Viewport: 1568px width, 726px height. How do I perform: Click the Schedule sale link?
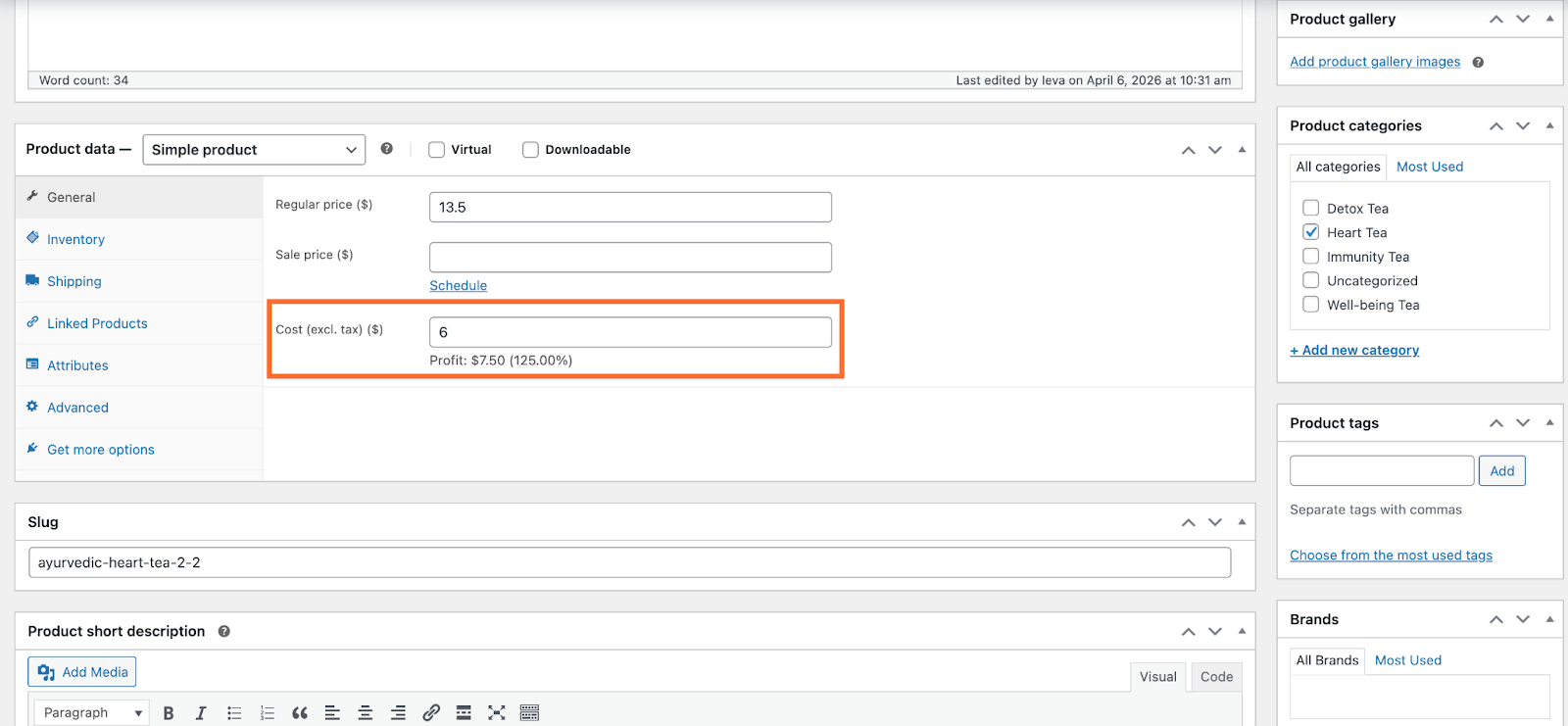[458, 286]
